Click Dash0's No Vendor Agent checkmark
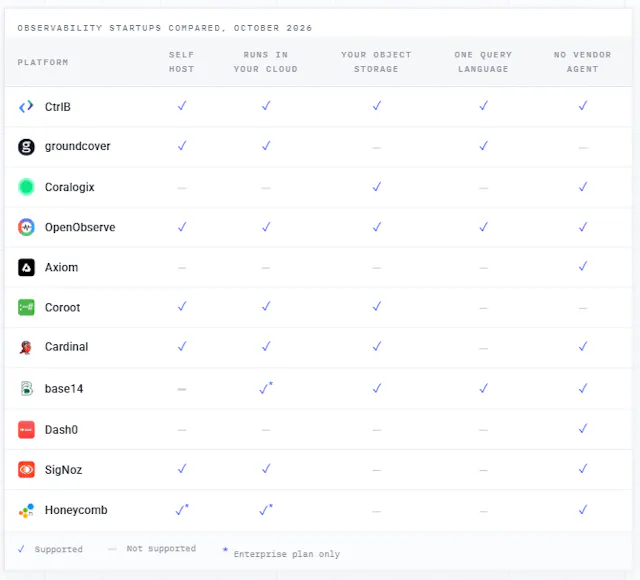The width and height of the screenshot is (640, 580). click(583, 428)
